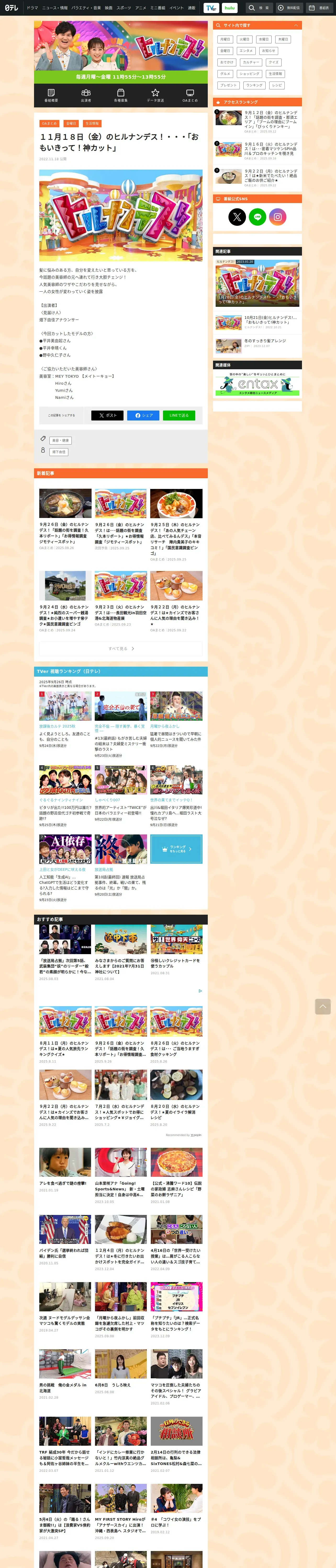This screenshot has height=1568, width=336.
Task: Filter by the カルチャー tag
Action: (x=251, y=62)
